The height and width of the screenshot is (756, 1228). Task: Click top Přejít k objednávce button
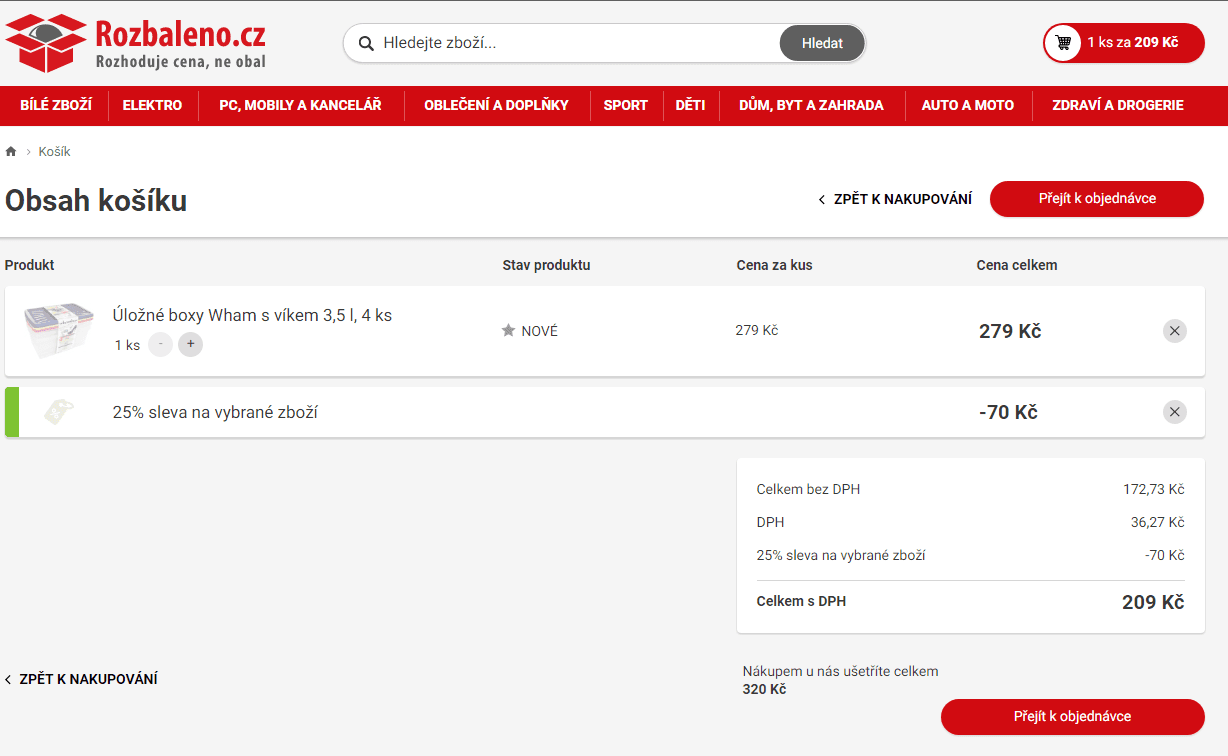tap(1096, 199)
